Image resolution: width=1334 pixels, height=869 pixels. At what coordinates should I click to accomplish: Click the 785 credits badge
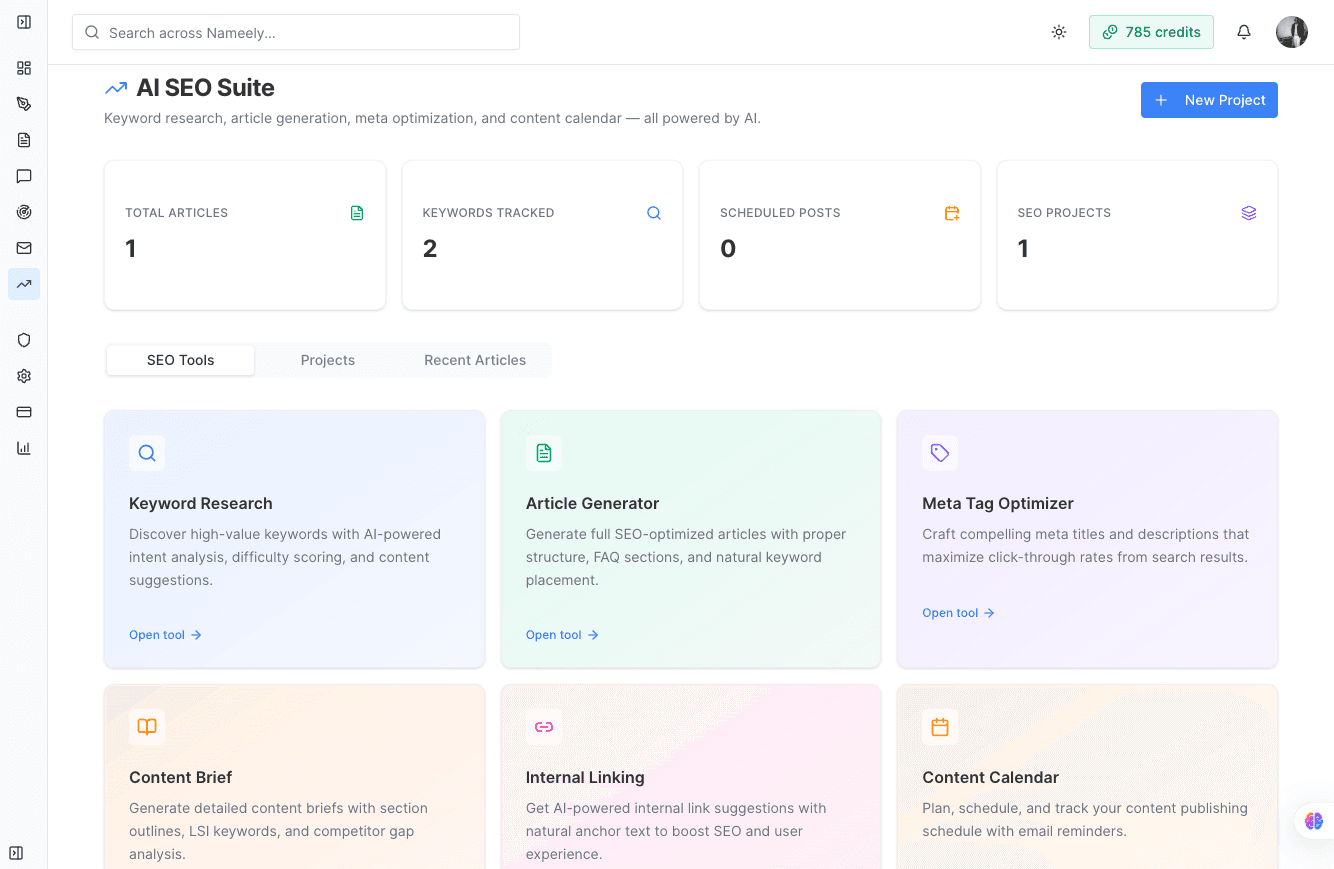coord(1151,31)
